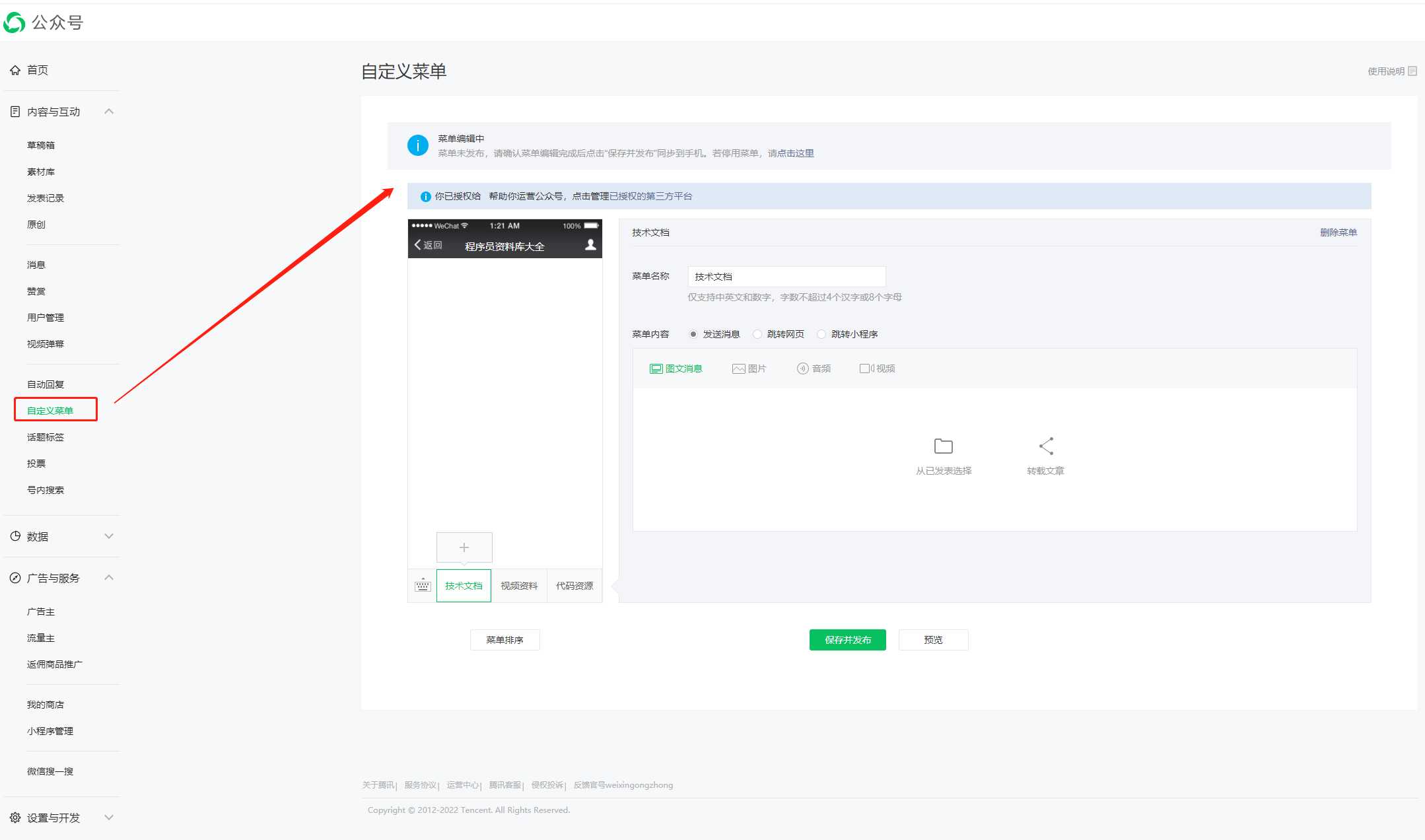Switch to the 视频 tab
Viewport: 1425px width, 840px height.
pyautogui.click(x=877, y=368)
